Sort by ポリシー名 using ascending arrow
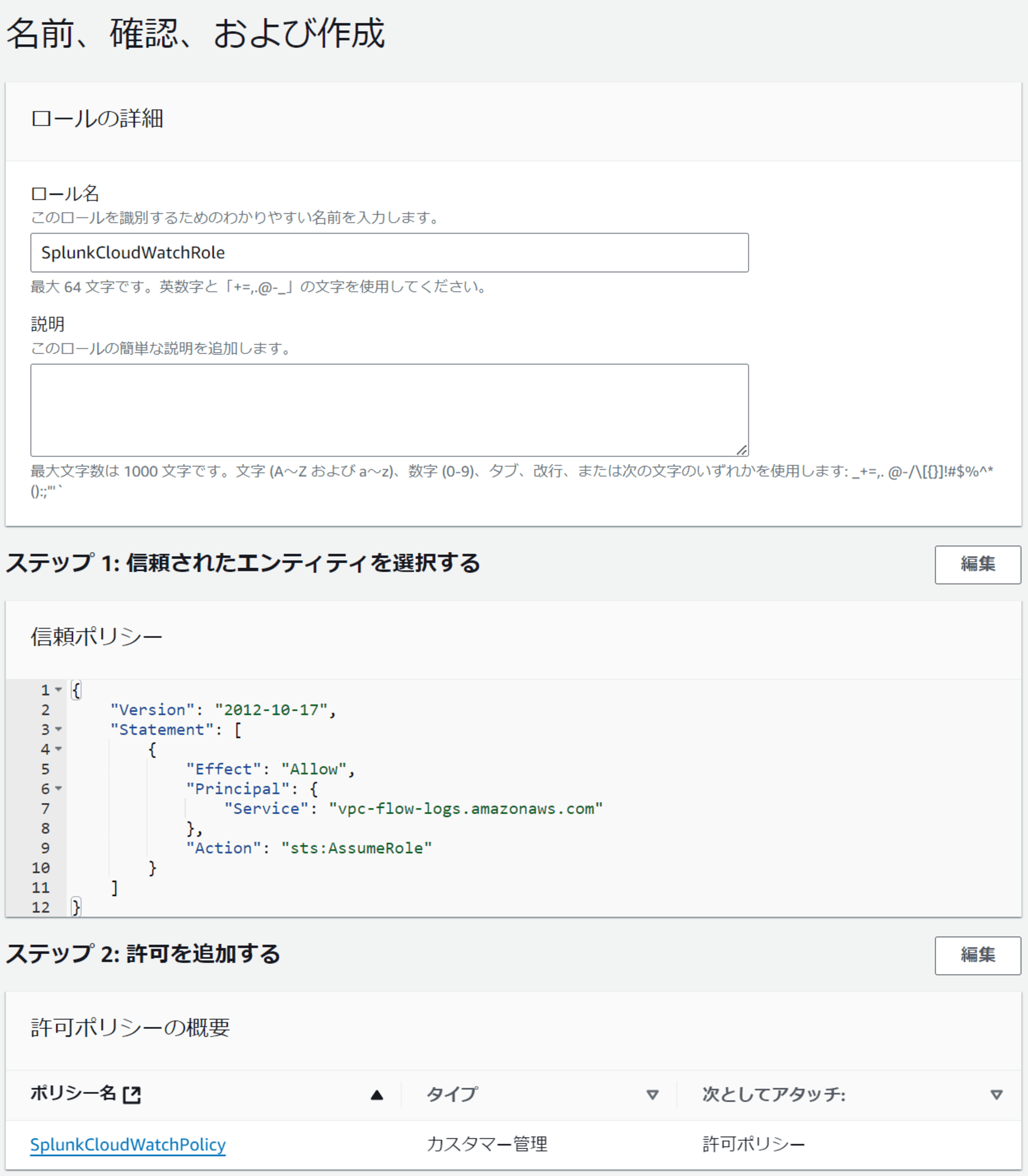The height and width of the screenshot is (1176, 1028). point(377,1095)
